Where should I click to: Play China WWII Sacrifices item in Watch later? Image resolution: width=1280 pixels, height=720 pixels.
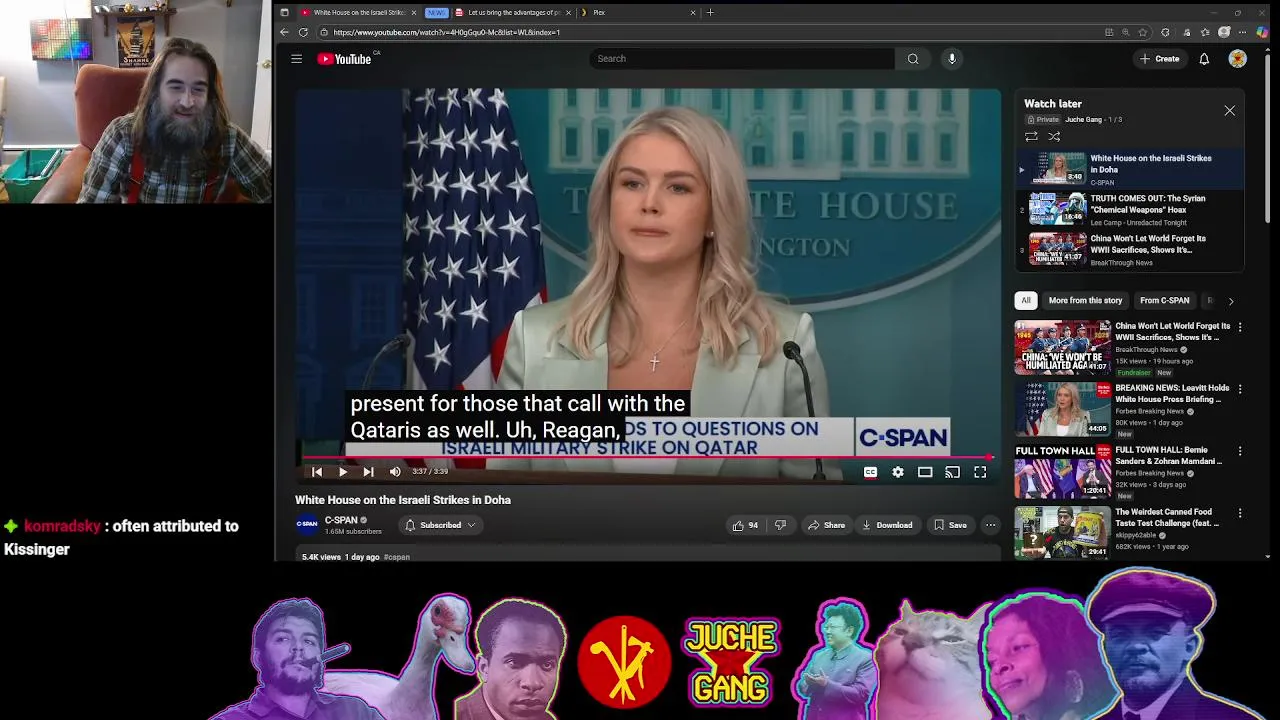pyautogui.click(x=1130, y=250)
